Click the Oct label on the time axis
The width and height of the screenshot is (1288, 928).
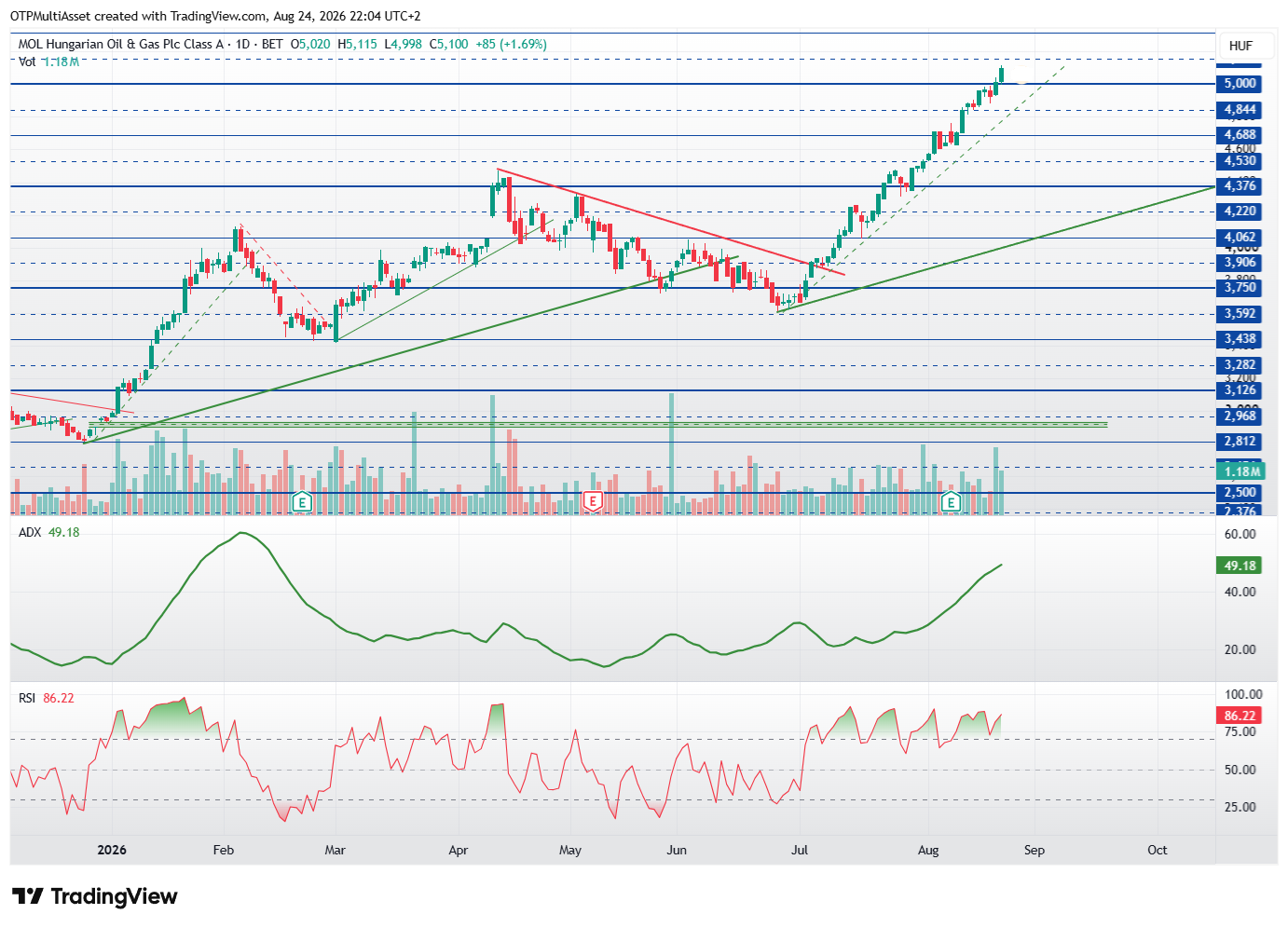point(1158,850)
